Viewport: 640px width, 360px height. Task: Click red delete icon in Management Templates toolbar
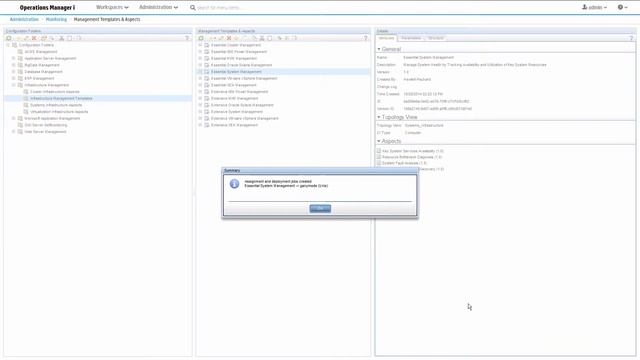pyautogui.click(x=229, y=38)
